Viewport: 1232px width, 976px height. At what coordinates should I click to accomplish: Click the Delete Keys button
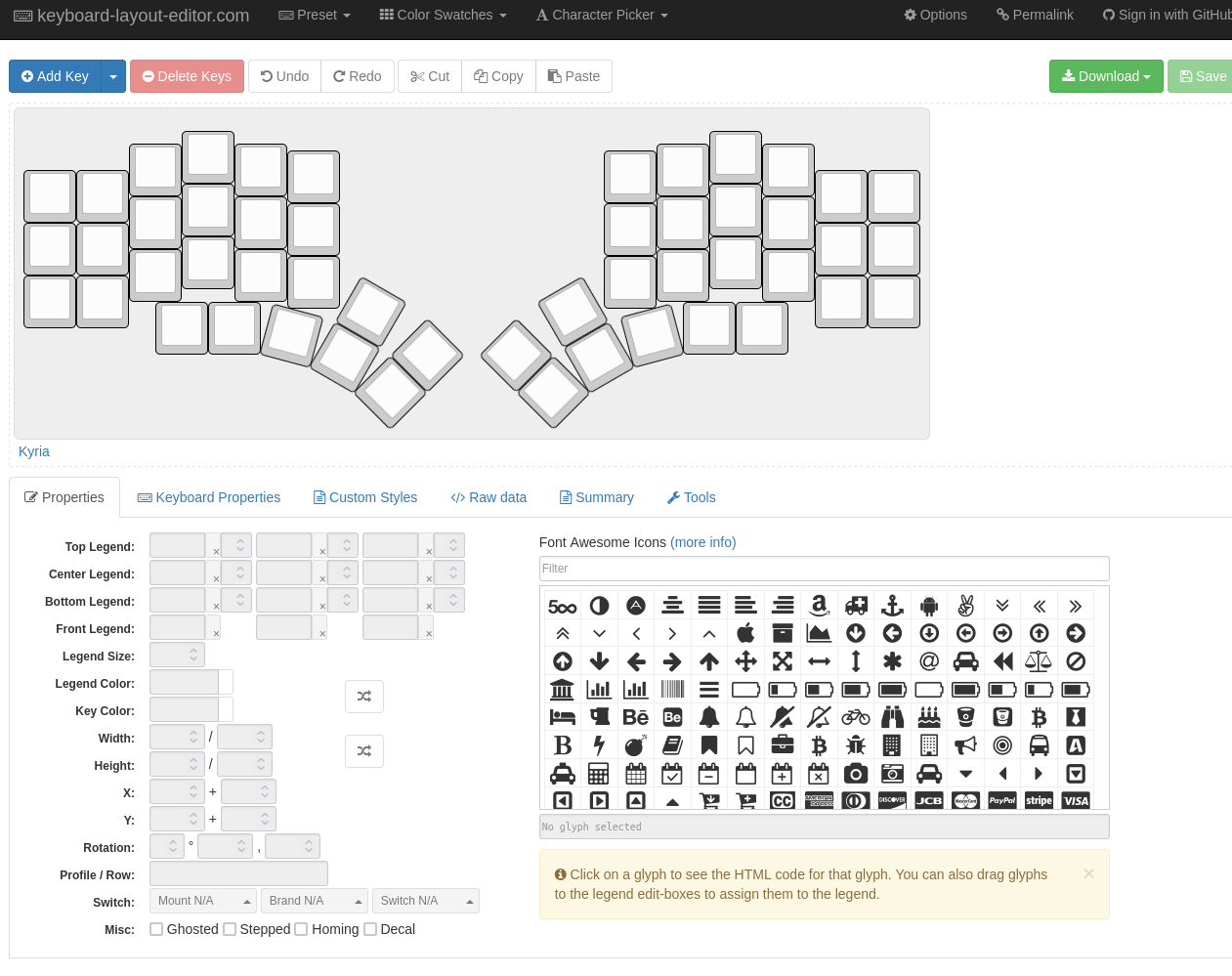[187, 76]
